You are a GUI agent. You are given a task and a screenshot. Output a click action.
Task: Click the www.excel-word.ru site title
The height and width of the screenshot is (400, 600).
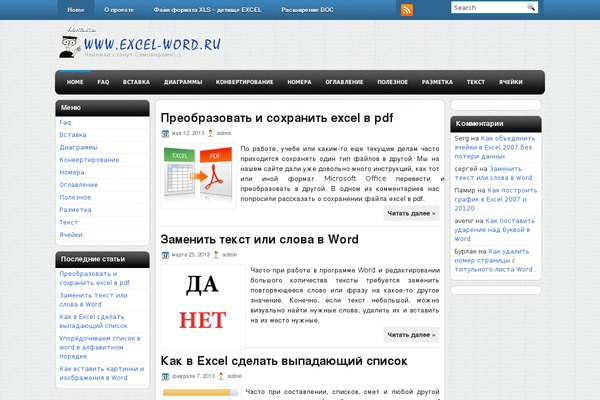click(x=152, y=44)
